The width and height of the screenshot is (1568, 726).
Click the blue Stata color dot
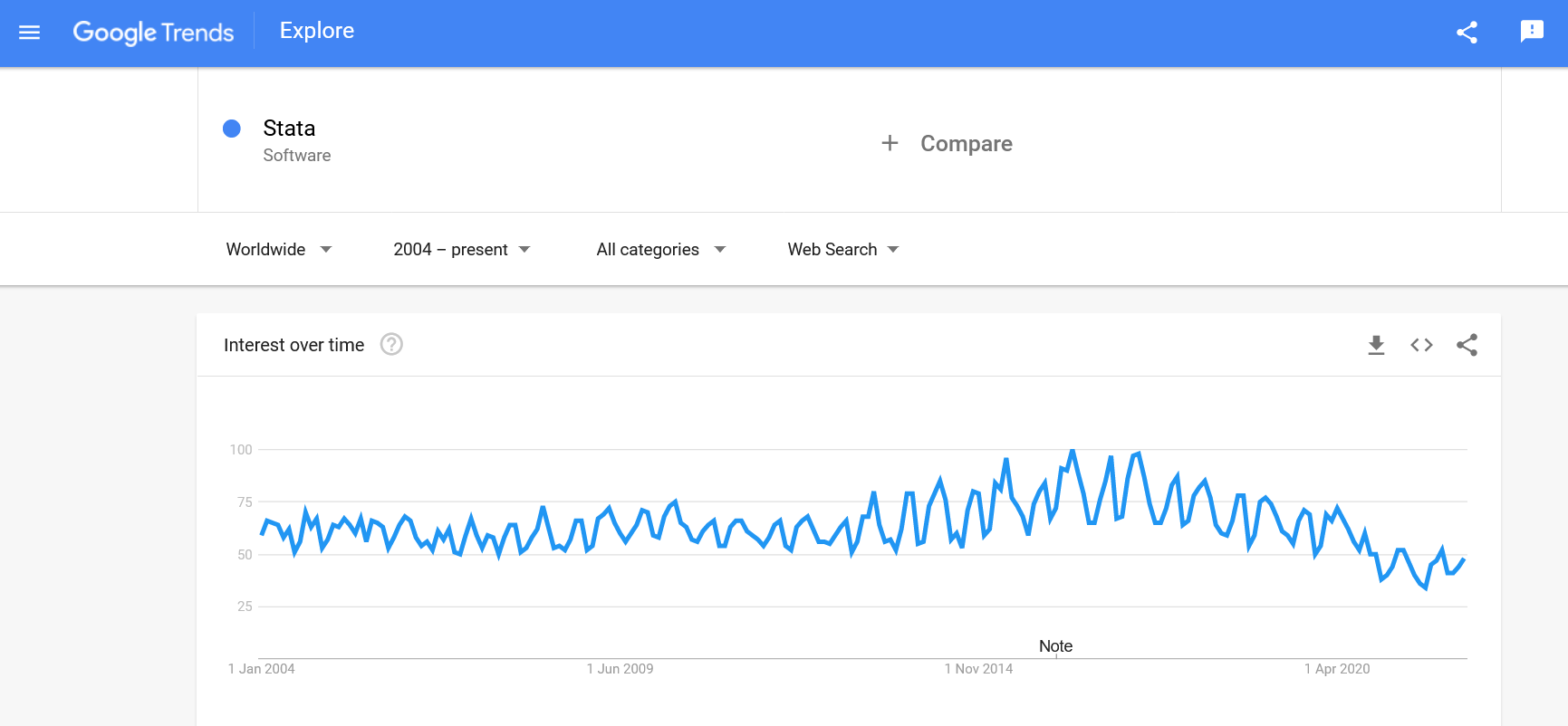[232, 129]
